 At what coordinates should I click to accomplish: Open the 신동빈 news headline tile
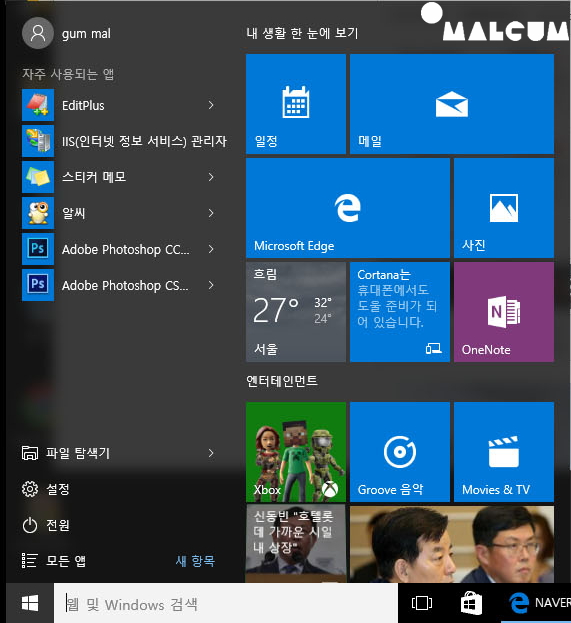click(296, 544)
